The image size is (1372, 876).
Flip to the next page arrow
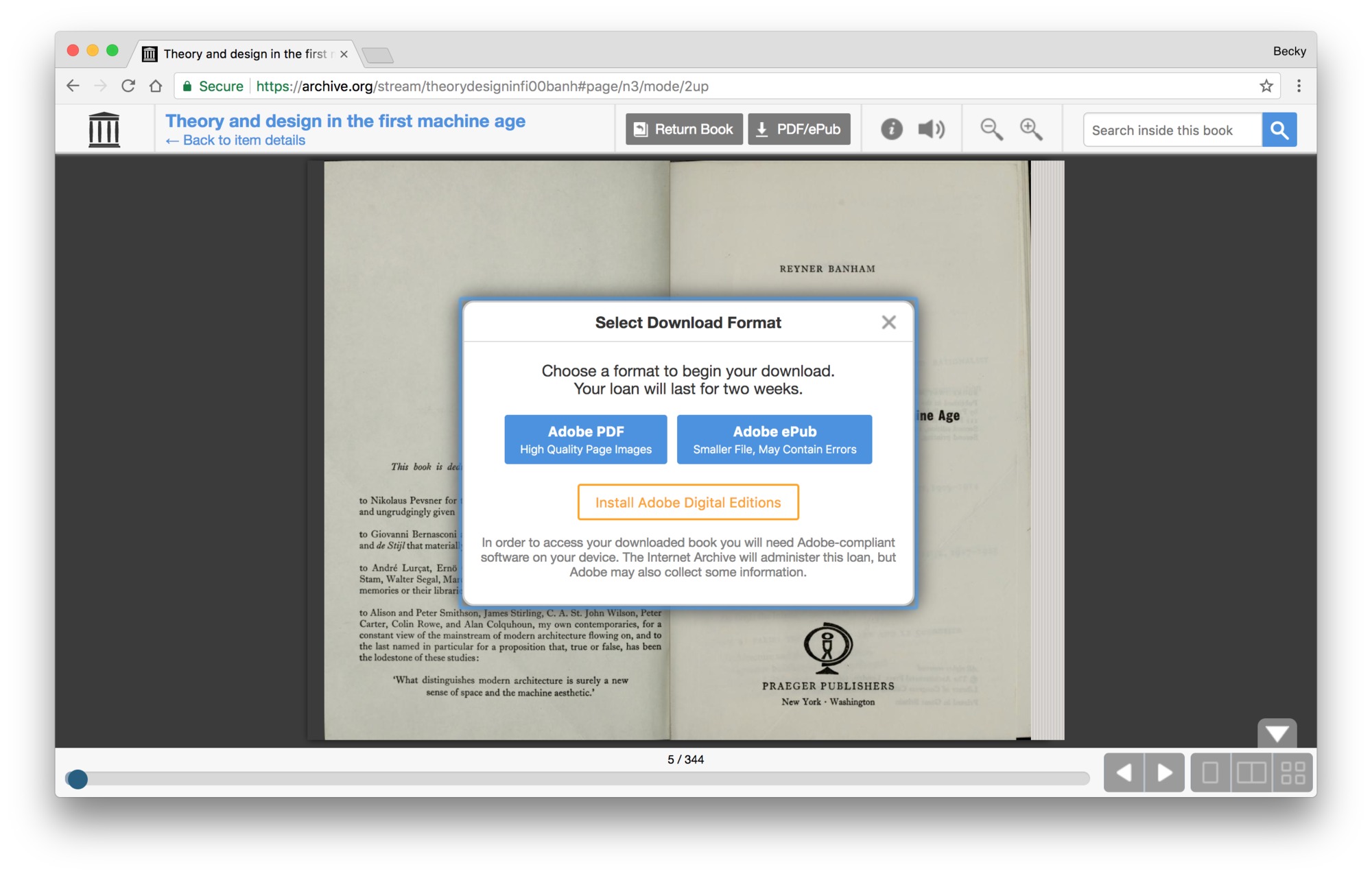(x=1164, y=772)
